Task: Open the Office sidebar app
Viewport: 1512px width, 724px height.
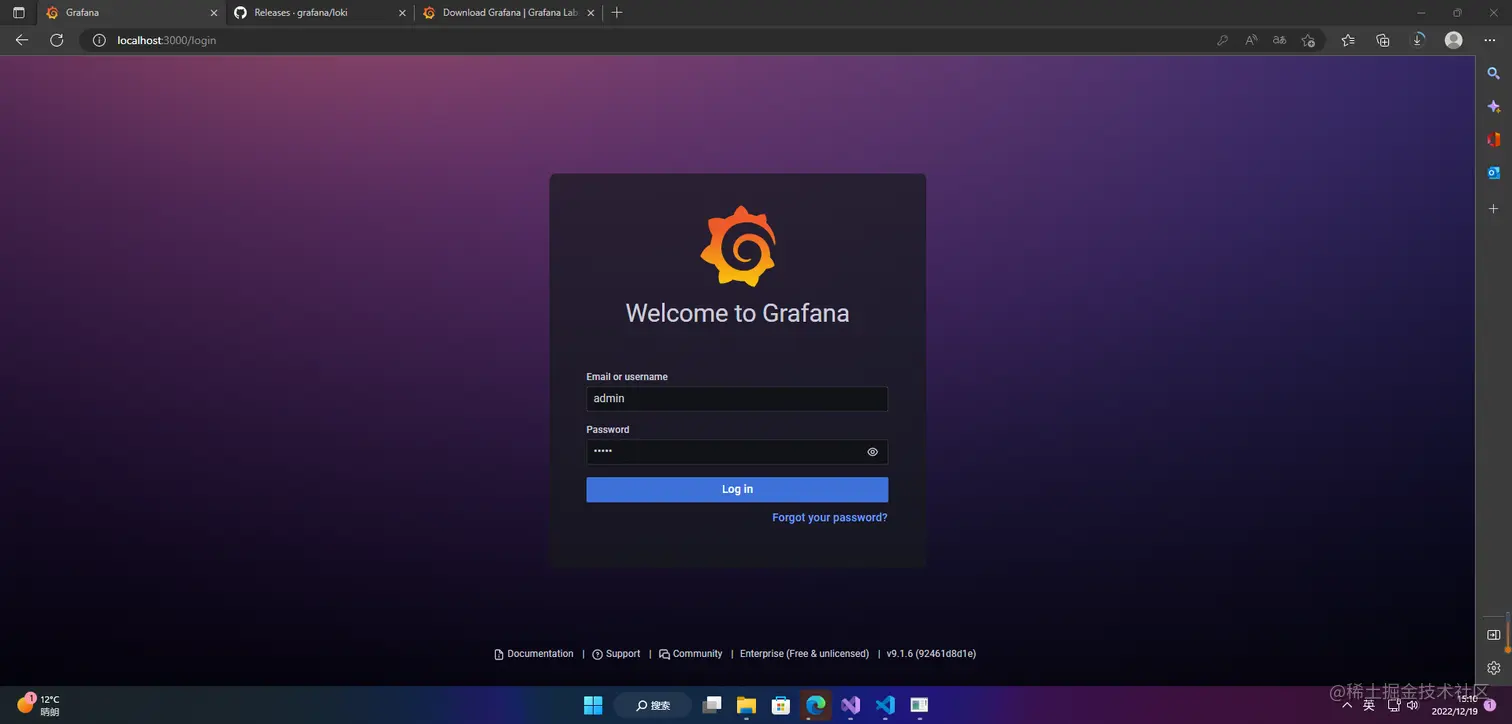Action: pyautogui.click(x=1494, y=140)
